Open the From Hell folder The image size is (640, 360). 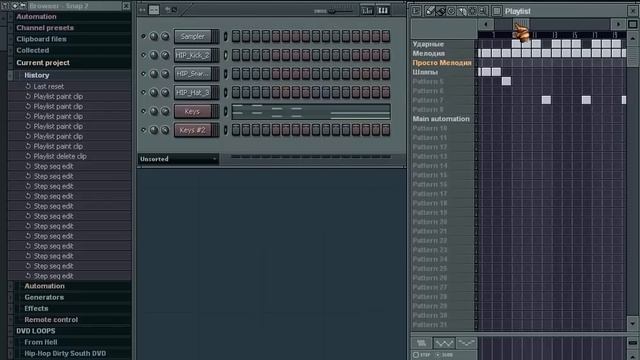point(40,342)
